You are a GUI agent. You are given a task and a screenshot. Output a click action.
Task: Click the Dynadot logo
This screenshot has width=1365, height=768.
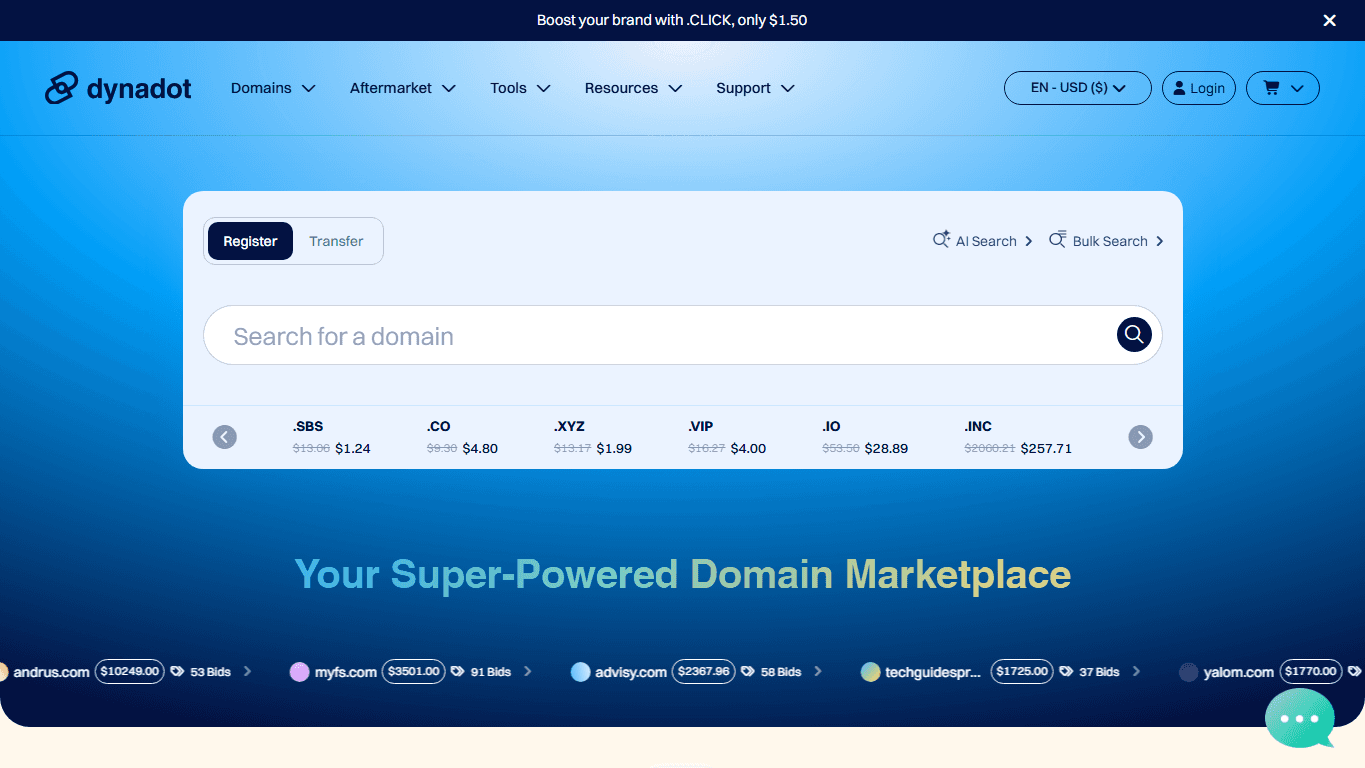118,88
